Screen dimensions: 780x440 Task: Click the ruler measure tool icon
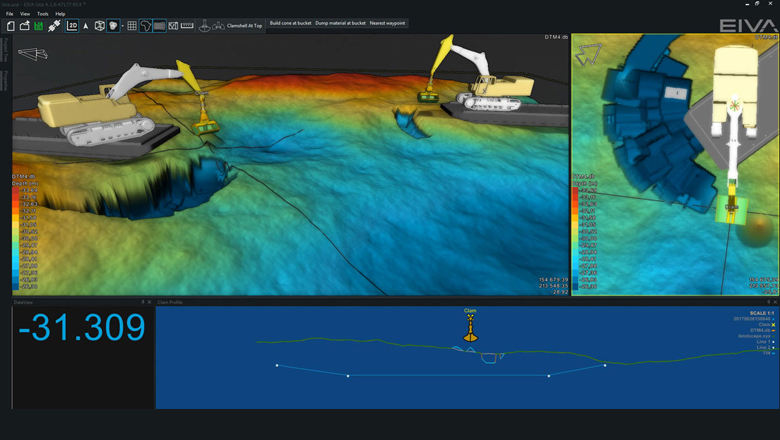(x=188, y=25)
